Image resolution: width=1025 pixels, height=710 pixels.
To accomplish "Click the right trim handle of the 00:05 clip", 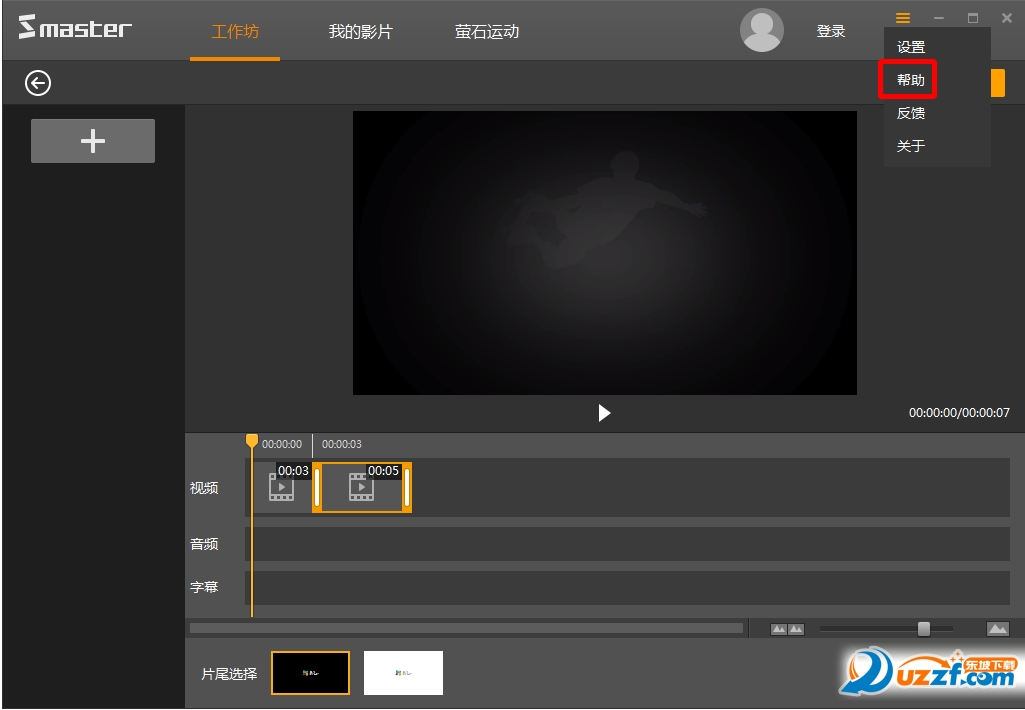I will pos(407,487).
